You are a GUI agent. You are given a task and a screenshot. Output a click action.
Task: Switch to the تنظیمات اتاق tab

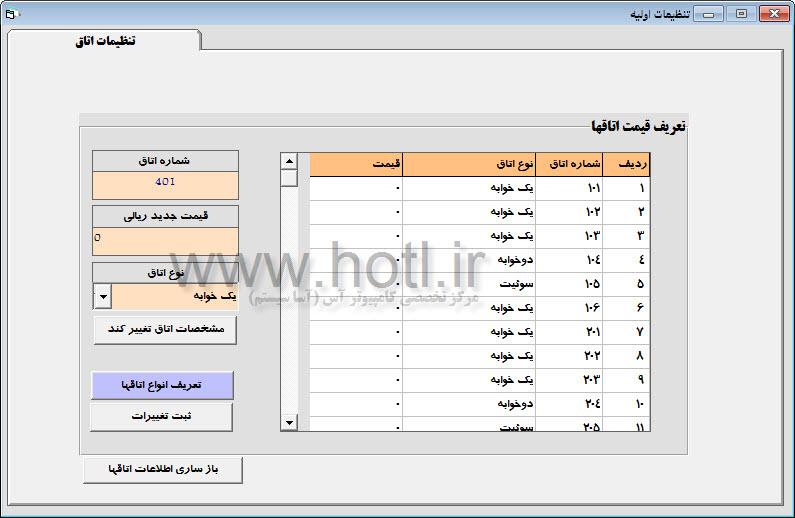(105, 41)
